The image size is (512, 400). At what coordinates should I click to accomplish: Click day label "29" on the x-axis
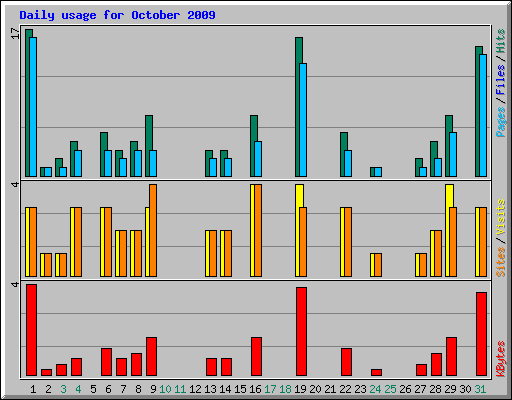click(x=450, y=389)
